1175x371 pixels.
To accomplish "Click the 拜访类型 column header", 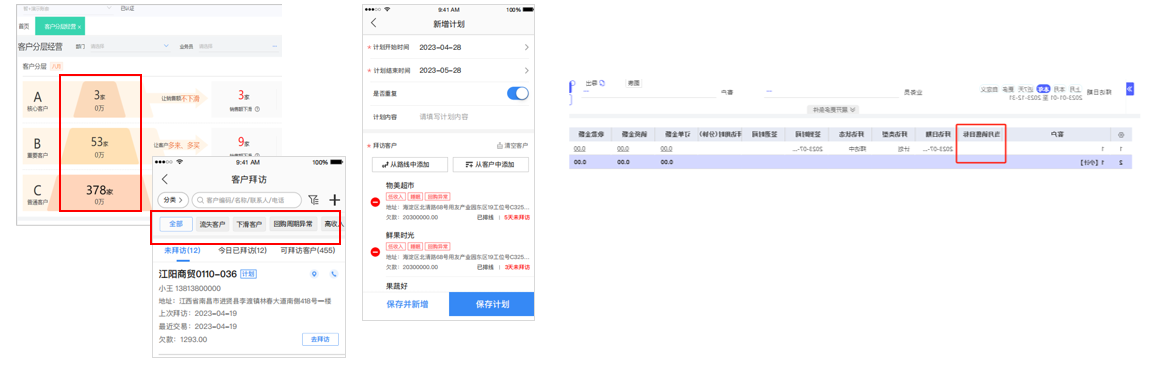I will coord(895,135).
